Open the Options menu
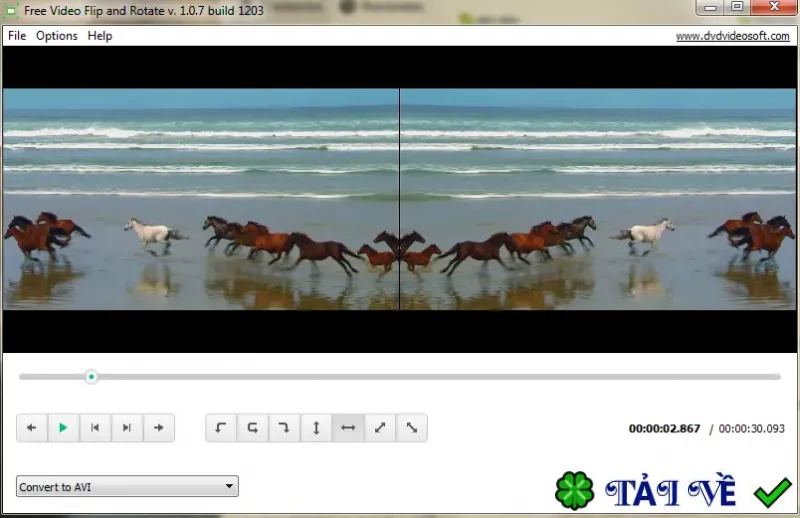This screenshot has height=518, width=800. pyautogui.click(x=57, y=36)
